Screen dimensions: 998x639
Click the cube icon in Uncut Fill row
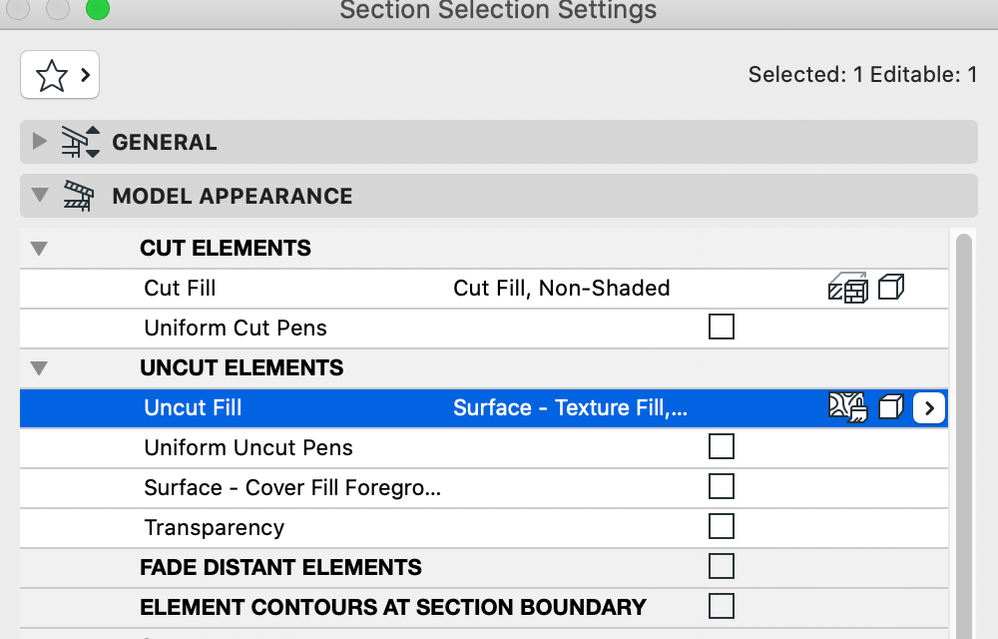tap(891, 407)
